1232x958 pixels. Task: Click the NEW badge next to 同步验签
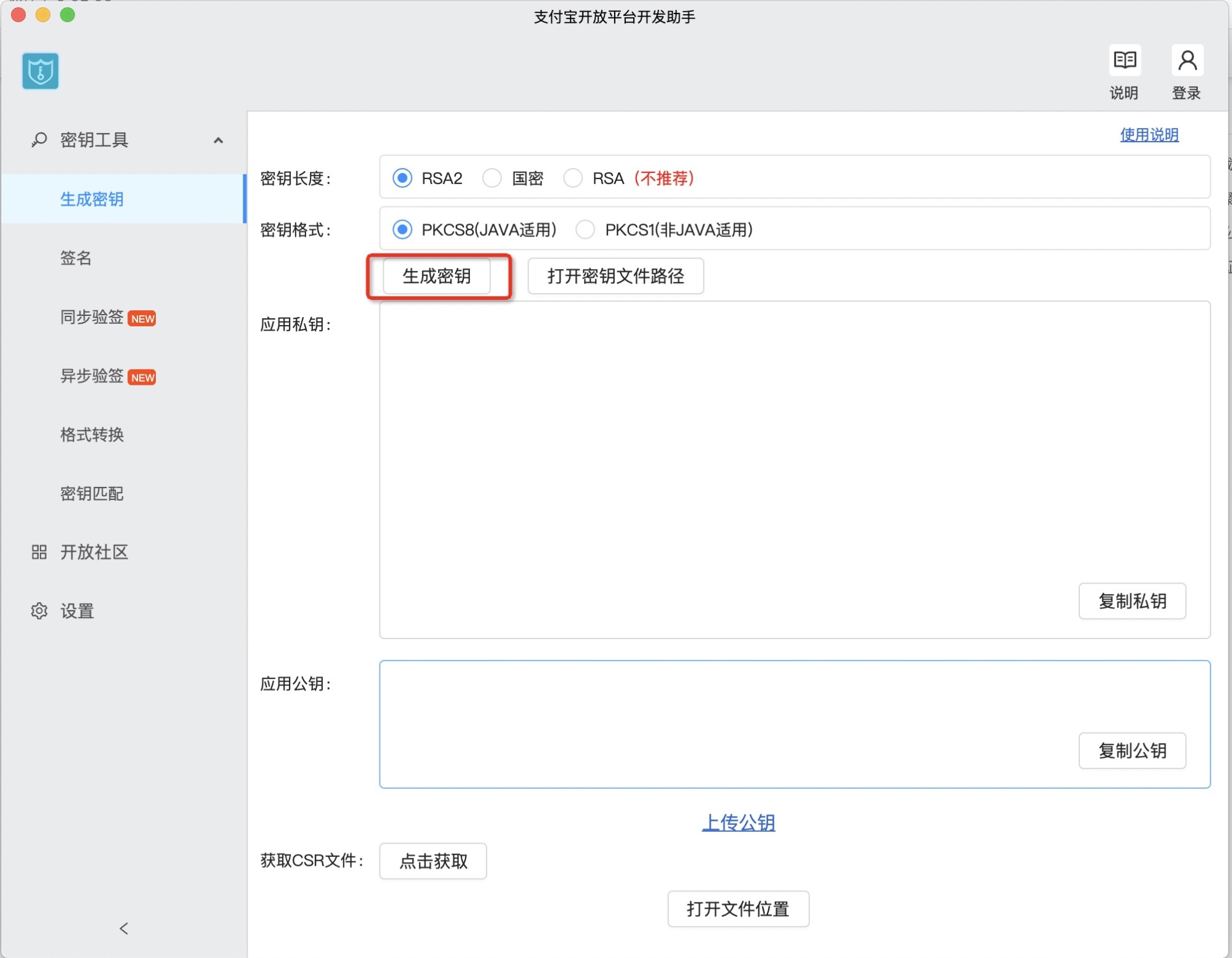tap(142, 318)
